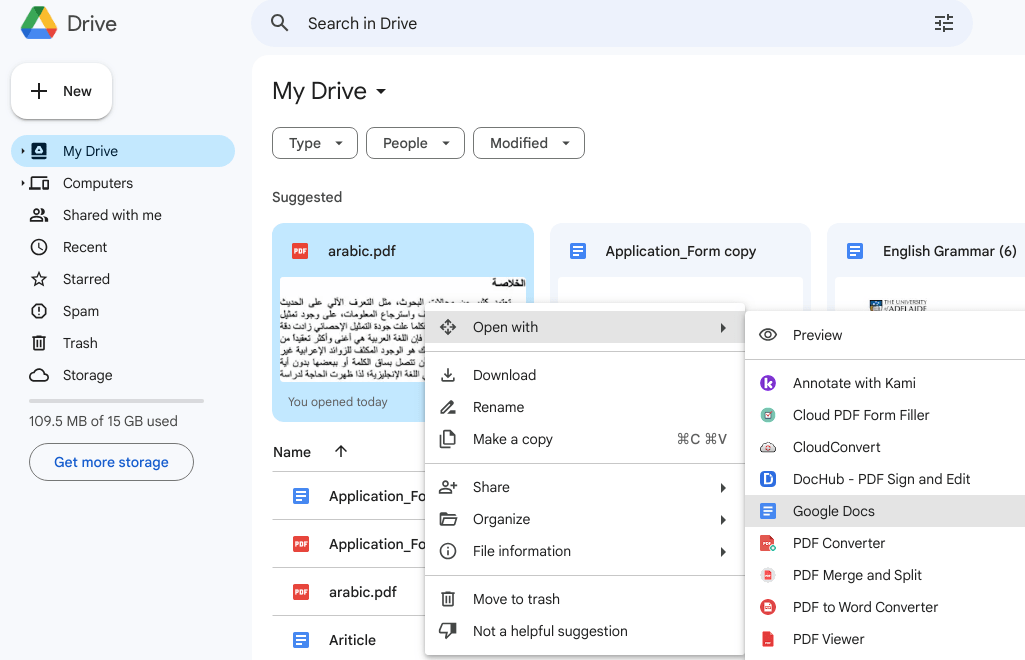The width and height of the screenshot is (1025, 660).
Task: Open the Type filter dropdown
Action: pos(314,143)
